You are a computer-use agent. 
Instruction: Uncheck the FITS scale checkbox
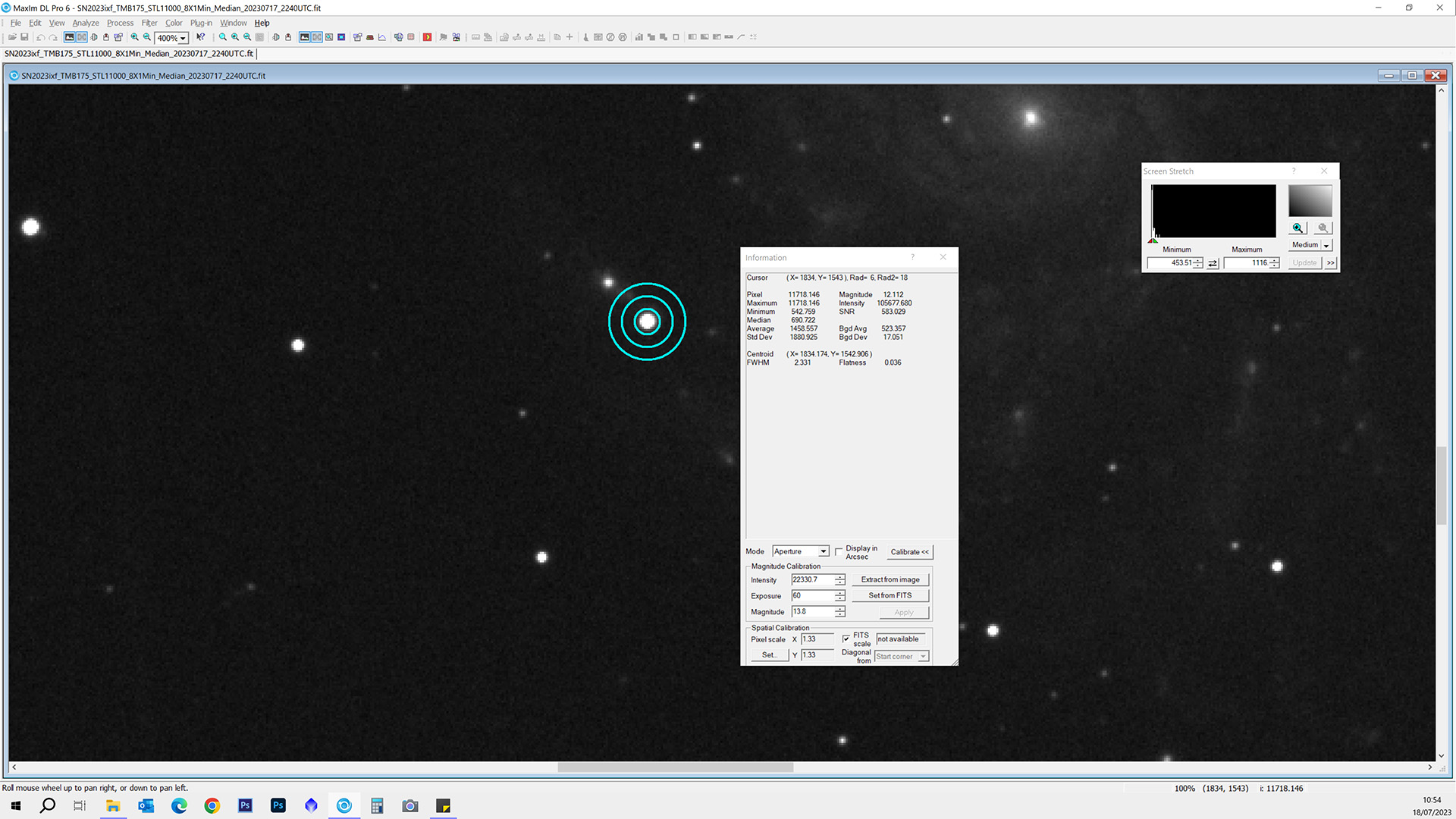coord(846,639)
